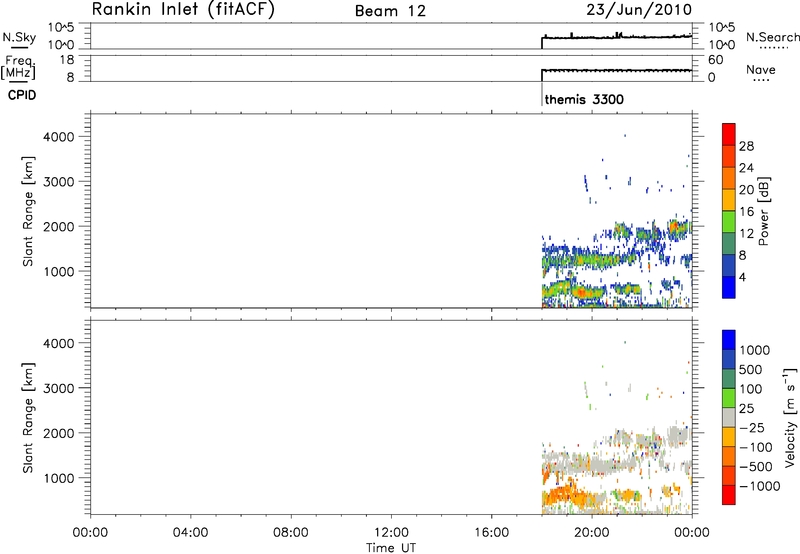
Task: Click the 'Velocity [m s⁻¹]' color bar label
Action: tap(789, 417)
